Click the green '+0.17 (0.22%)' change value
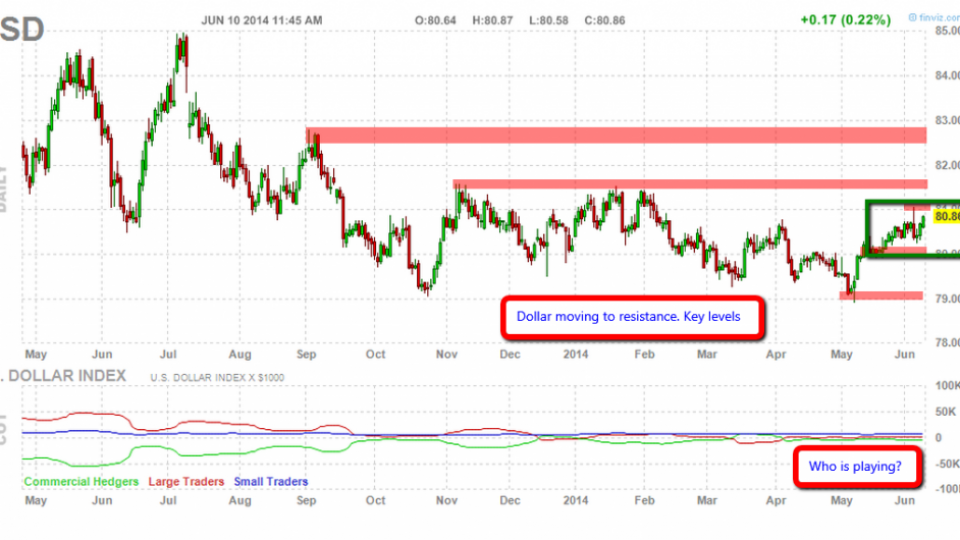The image size is (960, 540). (x=846, y=20)
